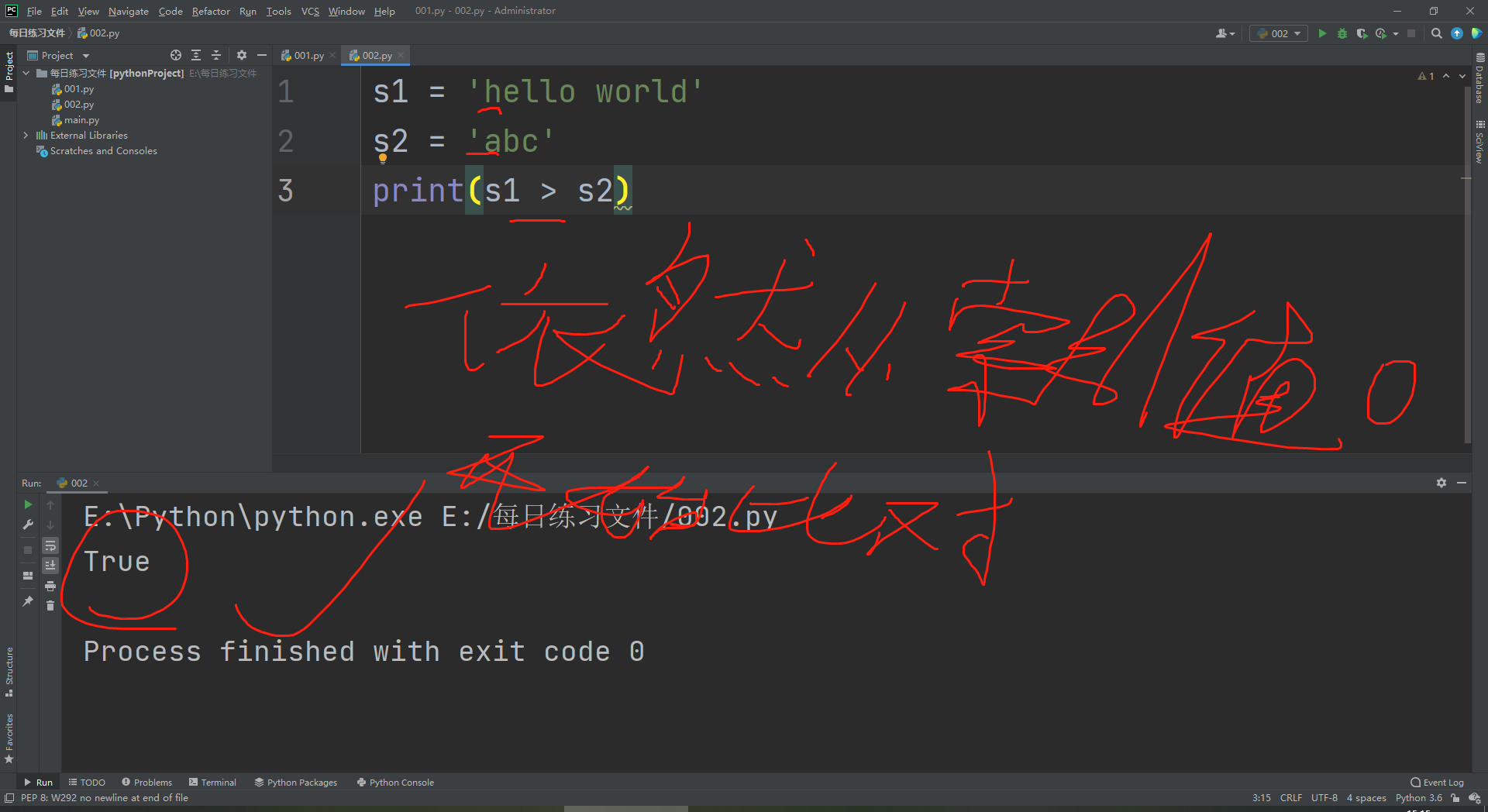Expand the External Libraries node
1488x812 pixels.
tap(26, 135)
